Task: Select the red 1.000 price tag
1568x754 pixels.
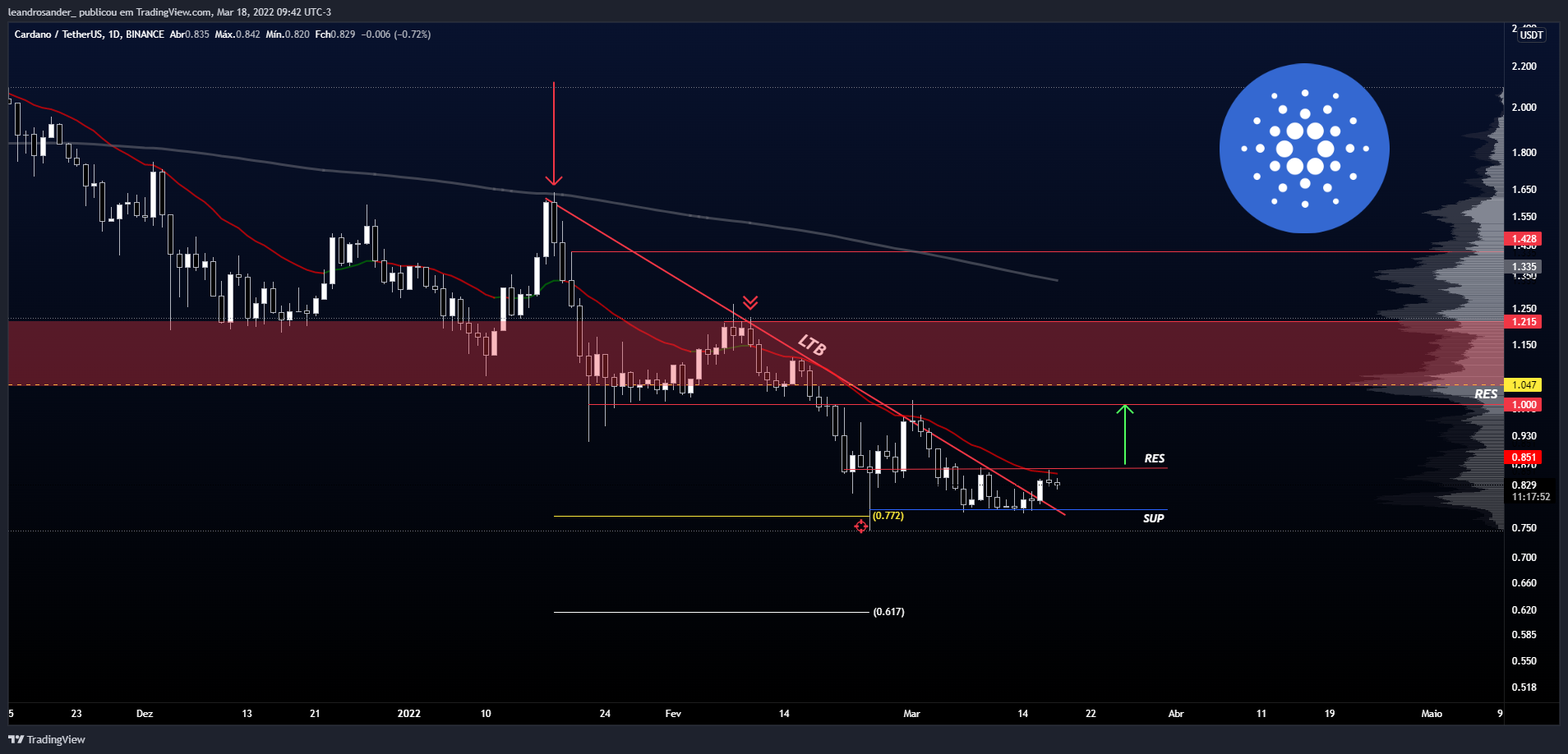Action: click(x=1523, y=405)
